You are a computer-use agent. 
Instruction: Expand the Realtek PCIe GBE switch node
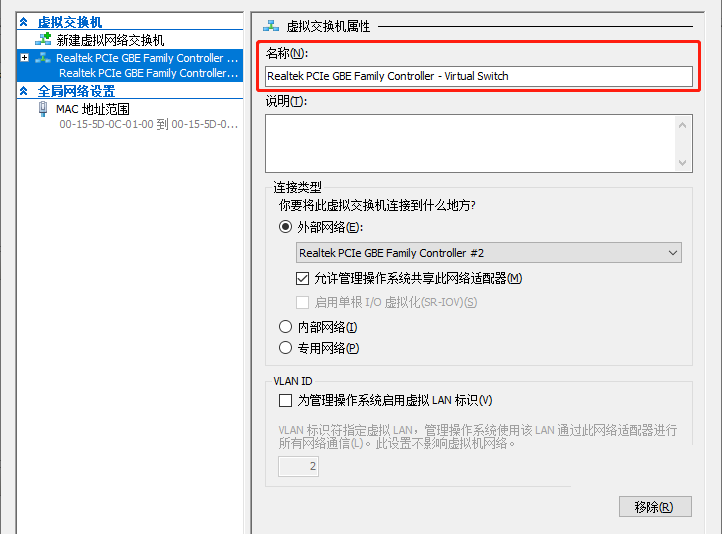pos(25,58)
